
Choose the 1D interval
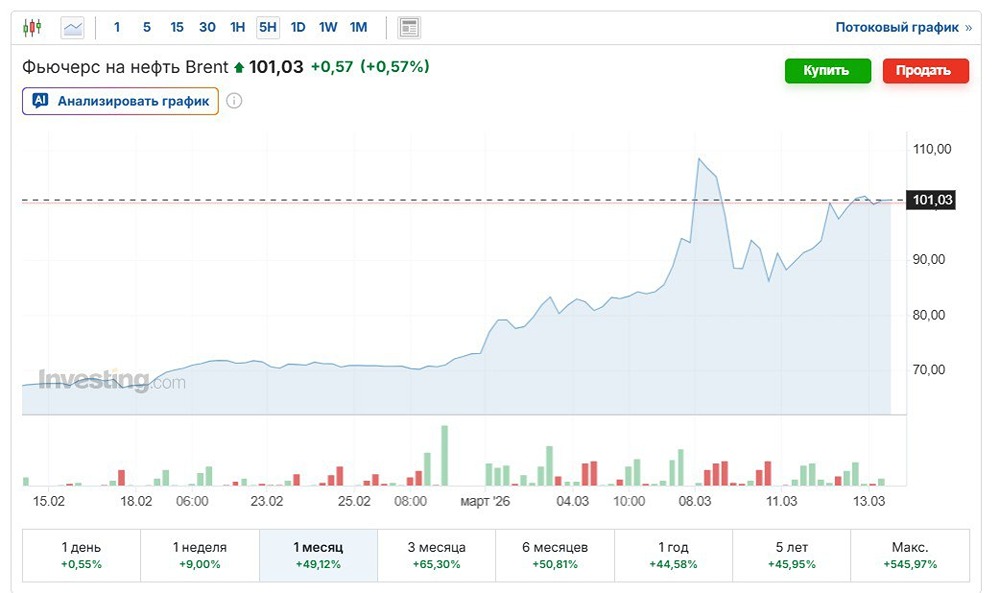pyautogui.click(x=298, y=27)
